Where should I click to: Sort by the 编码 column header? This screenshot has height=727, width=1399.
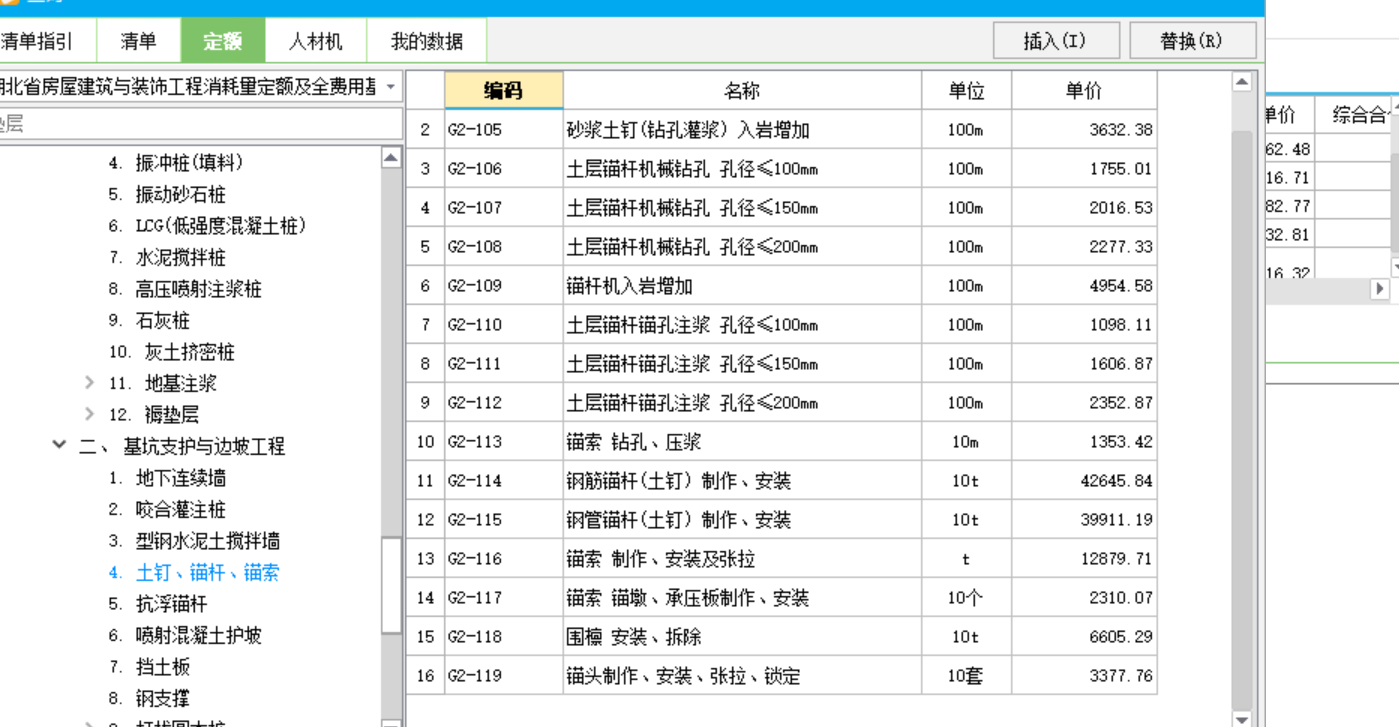pyautogui.click(x=503, y=90)
